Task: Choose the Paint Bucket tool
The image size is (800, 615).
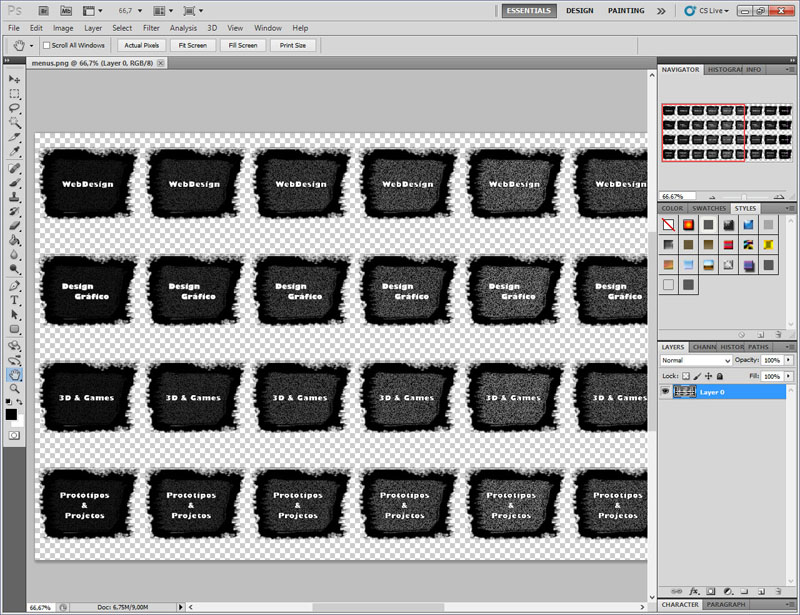Action: [x=14, y=240]
